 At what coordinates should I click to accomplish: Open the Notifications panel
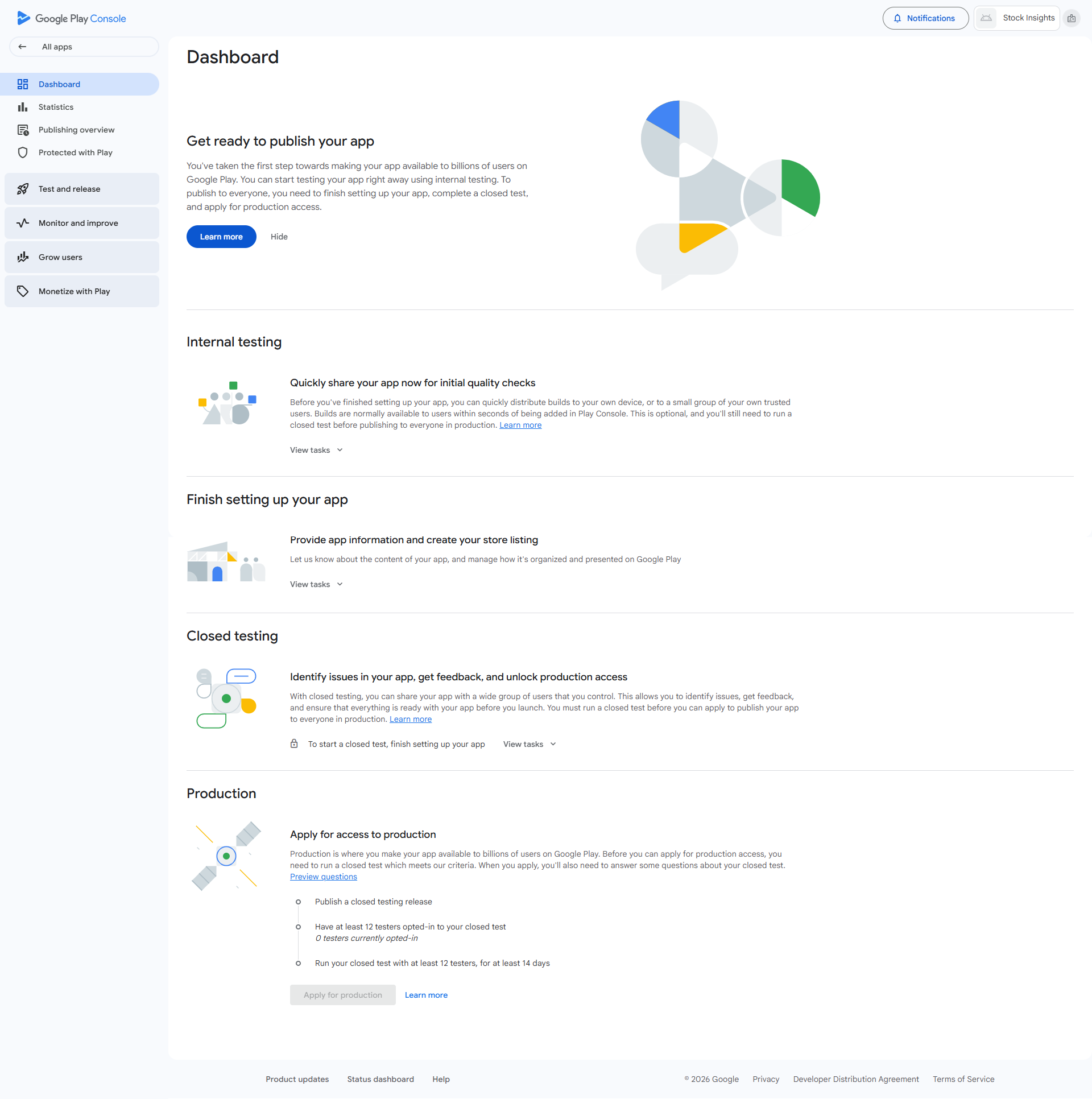925,18
